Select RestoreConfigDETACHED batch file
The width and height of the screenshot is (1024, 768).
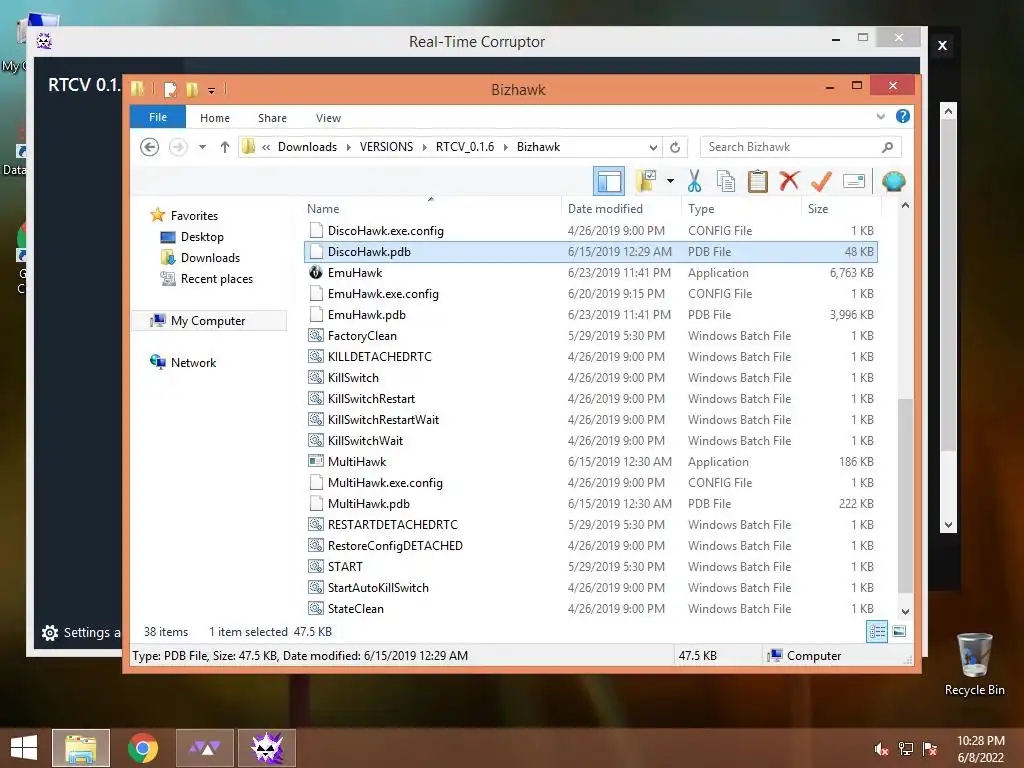click(x=590, y=546)
